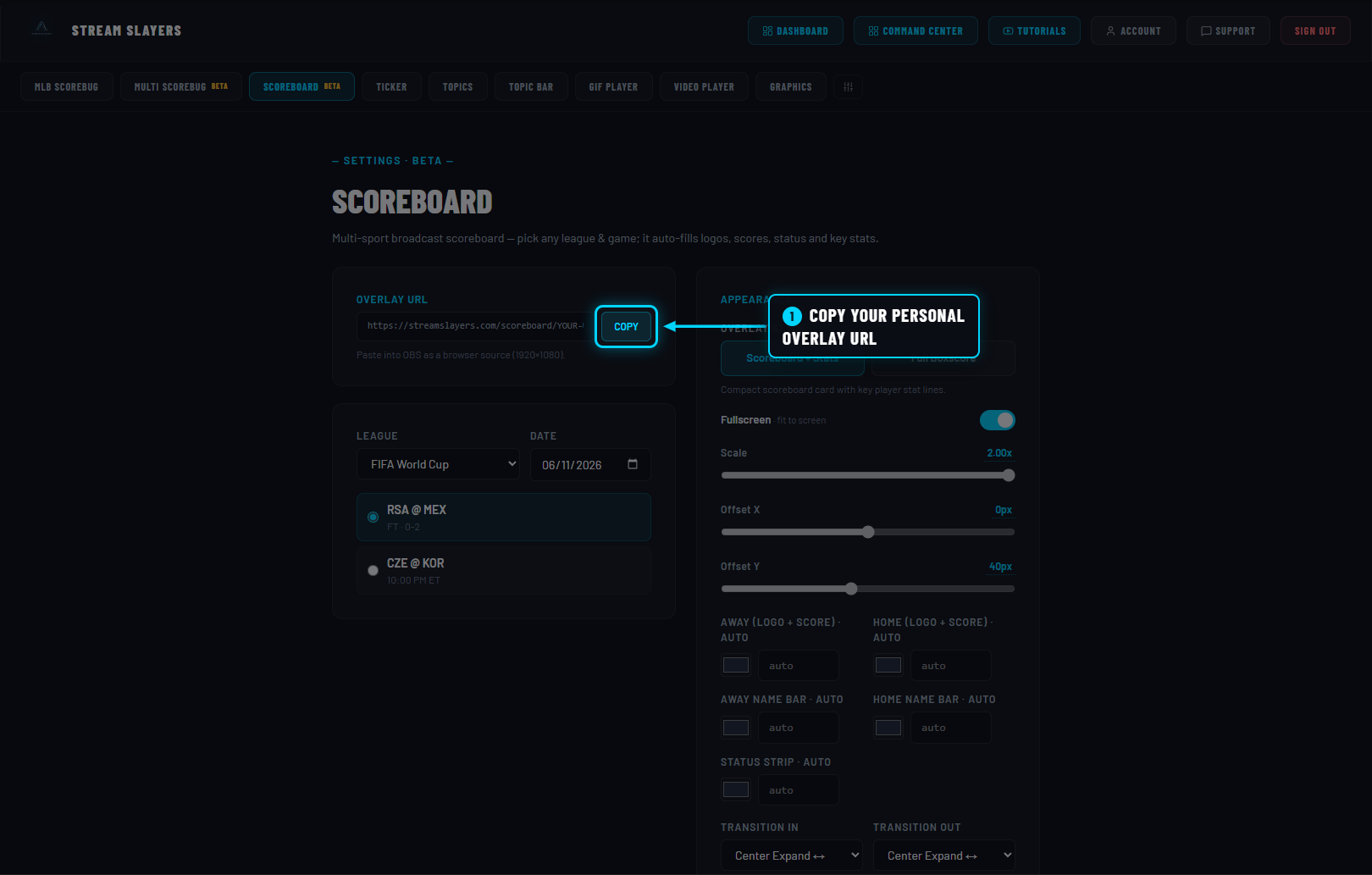
Task: Open the Transition In dropdown
Action: (x=792, y=856)
